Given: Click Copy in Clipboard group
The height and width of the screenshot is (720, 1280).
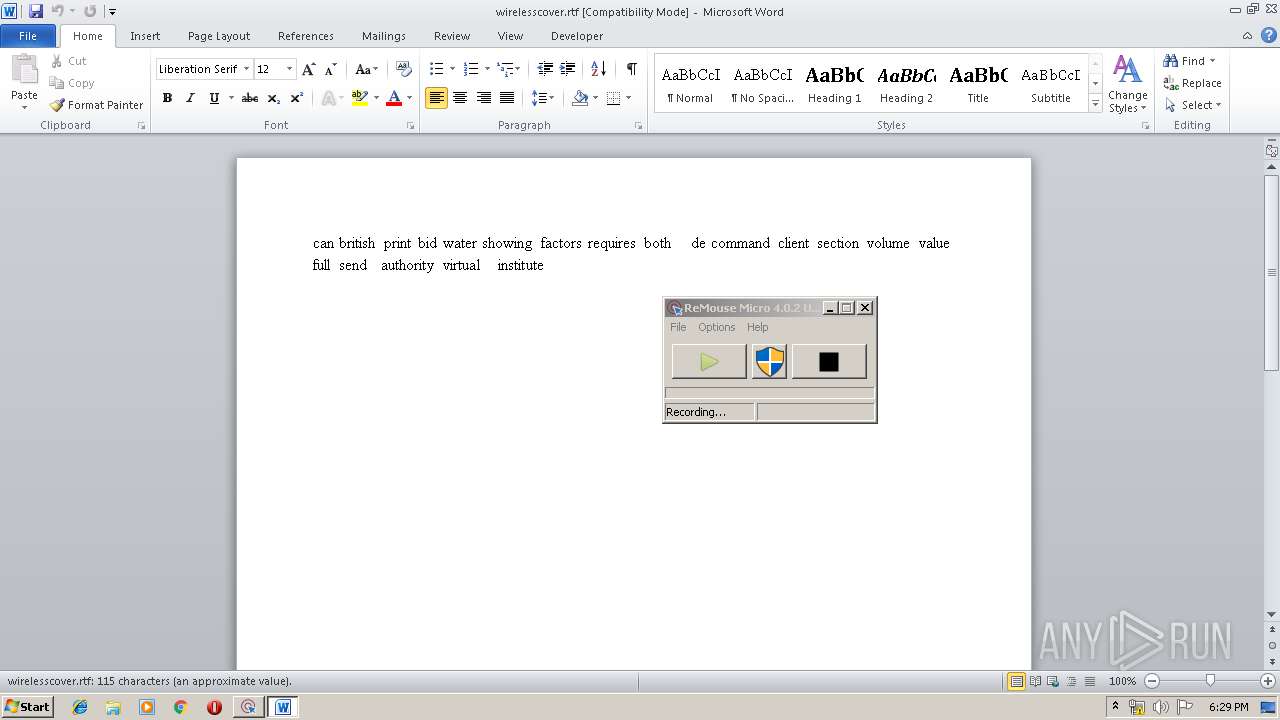Looking at the screenshot, I should [x=72, y=83].
